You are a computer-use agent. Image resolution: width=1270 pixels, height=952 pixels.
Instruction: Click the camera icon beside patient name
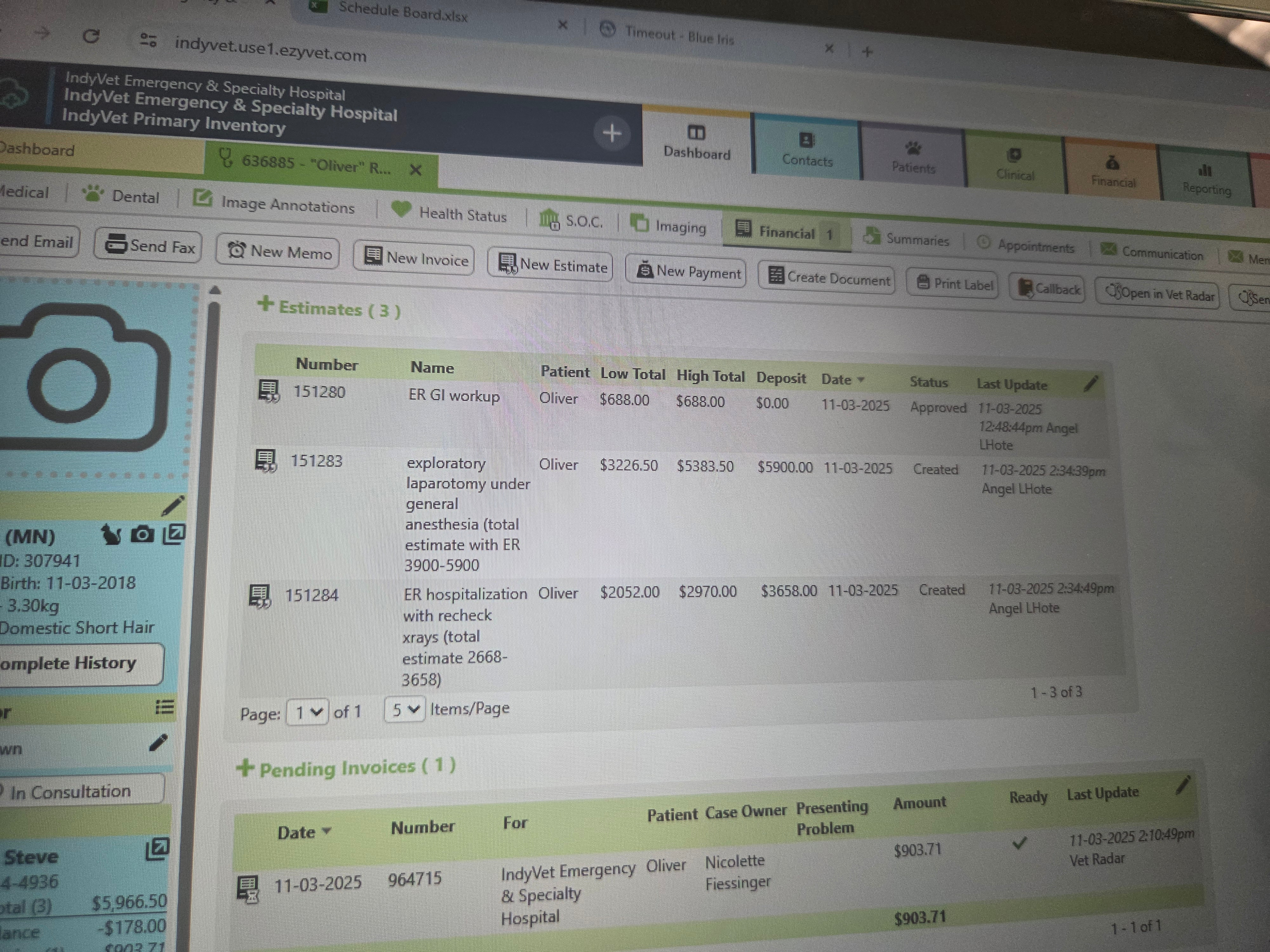[142, 535]
